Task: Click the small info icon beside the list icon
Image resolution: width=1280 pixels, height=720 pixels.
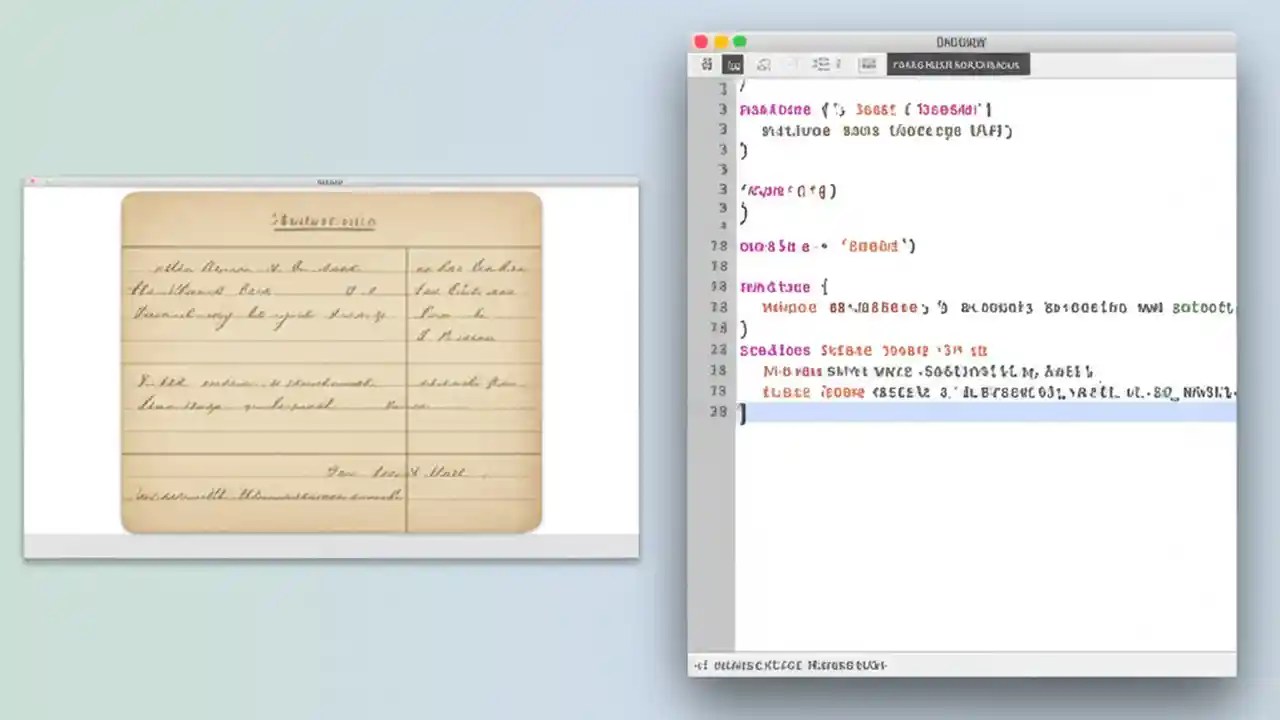Action: [838, 64]
